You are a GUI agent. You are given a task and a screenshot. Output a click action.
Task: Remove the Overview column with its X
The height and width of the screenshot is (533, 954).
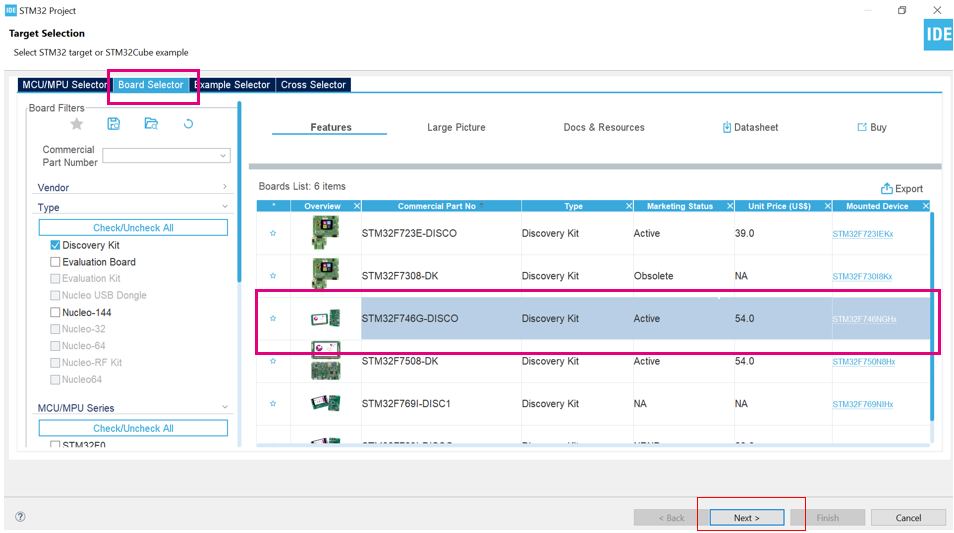(357, 206)
